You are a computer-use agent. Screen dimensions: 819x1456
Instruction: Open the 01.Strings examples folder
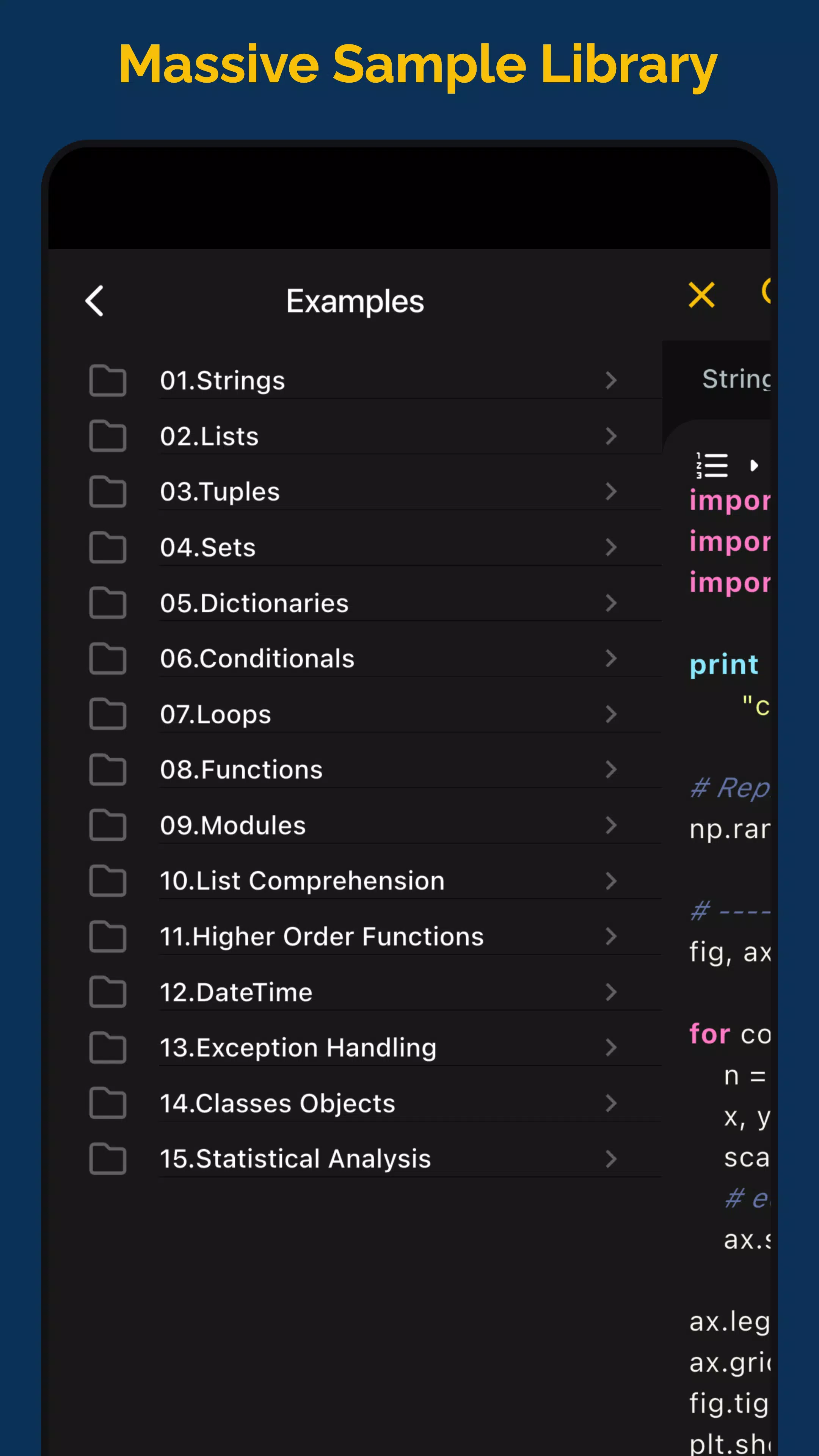coord(222,380)
